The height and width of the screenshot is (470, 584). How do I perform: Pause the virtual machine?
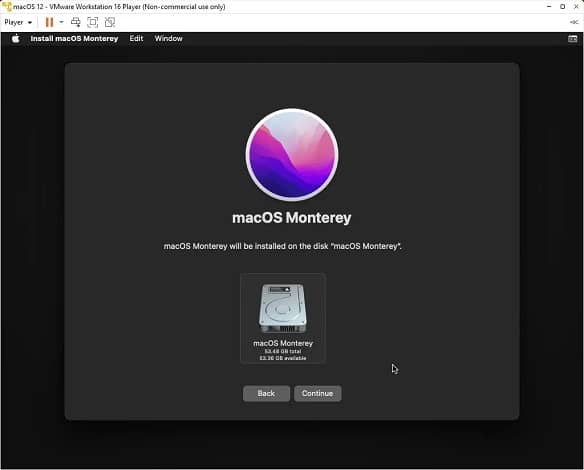coord(49,22)
